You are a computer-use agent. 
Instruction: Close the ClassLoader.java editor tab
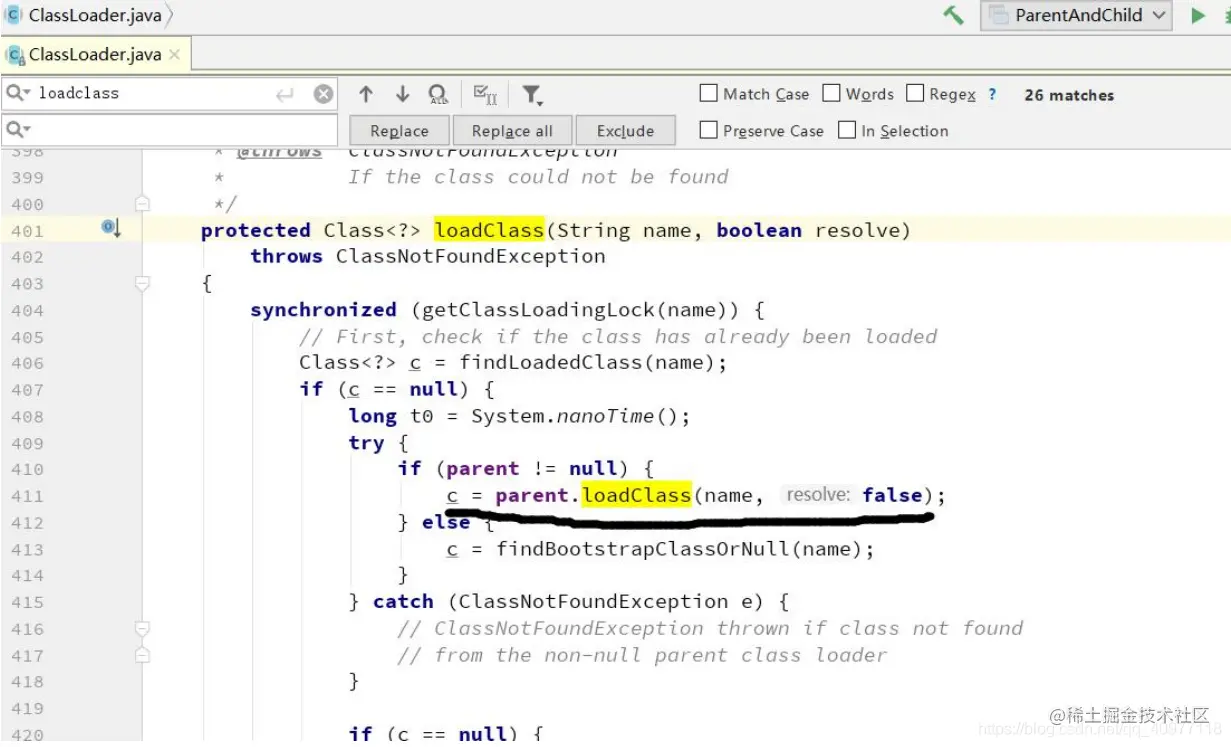[x=175, y=54]
